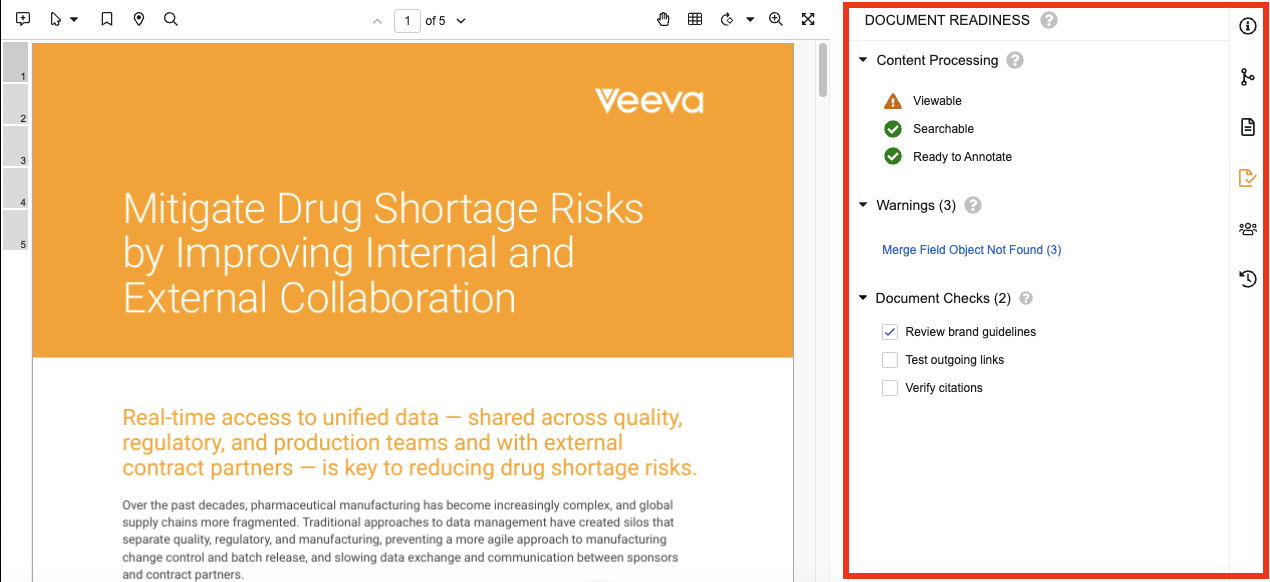This screenshot has width=1270, height=582.
Task: Click the bookmark icon in toolbar
Action: click(x=107, y=19)
